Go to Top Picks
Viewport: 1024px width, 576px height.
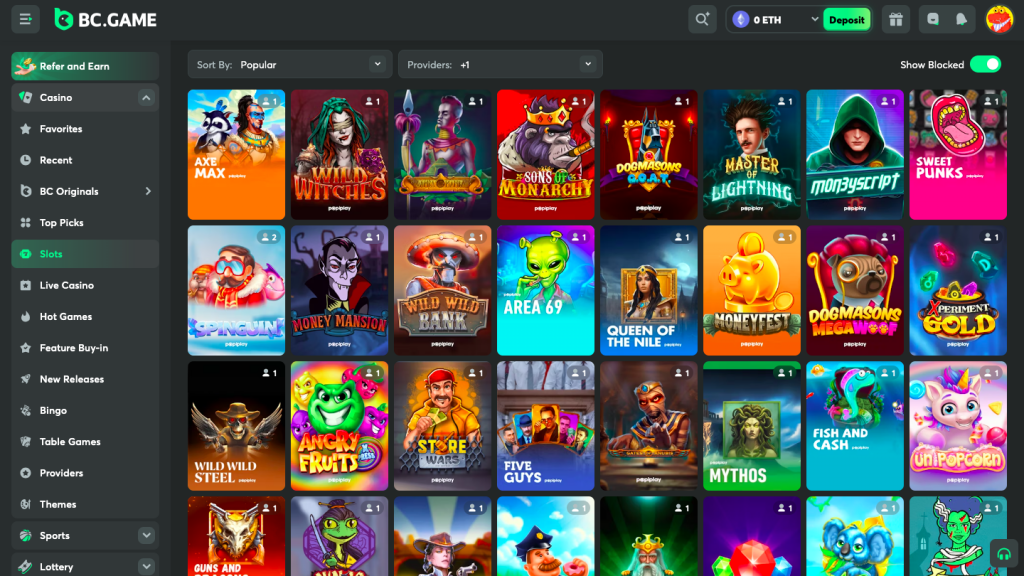(85, 223)
